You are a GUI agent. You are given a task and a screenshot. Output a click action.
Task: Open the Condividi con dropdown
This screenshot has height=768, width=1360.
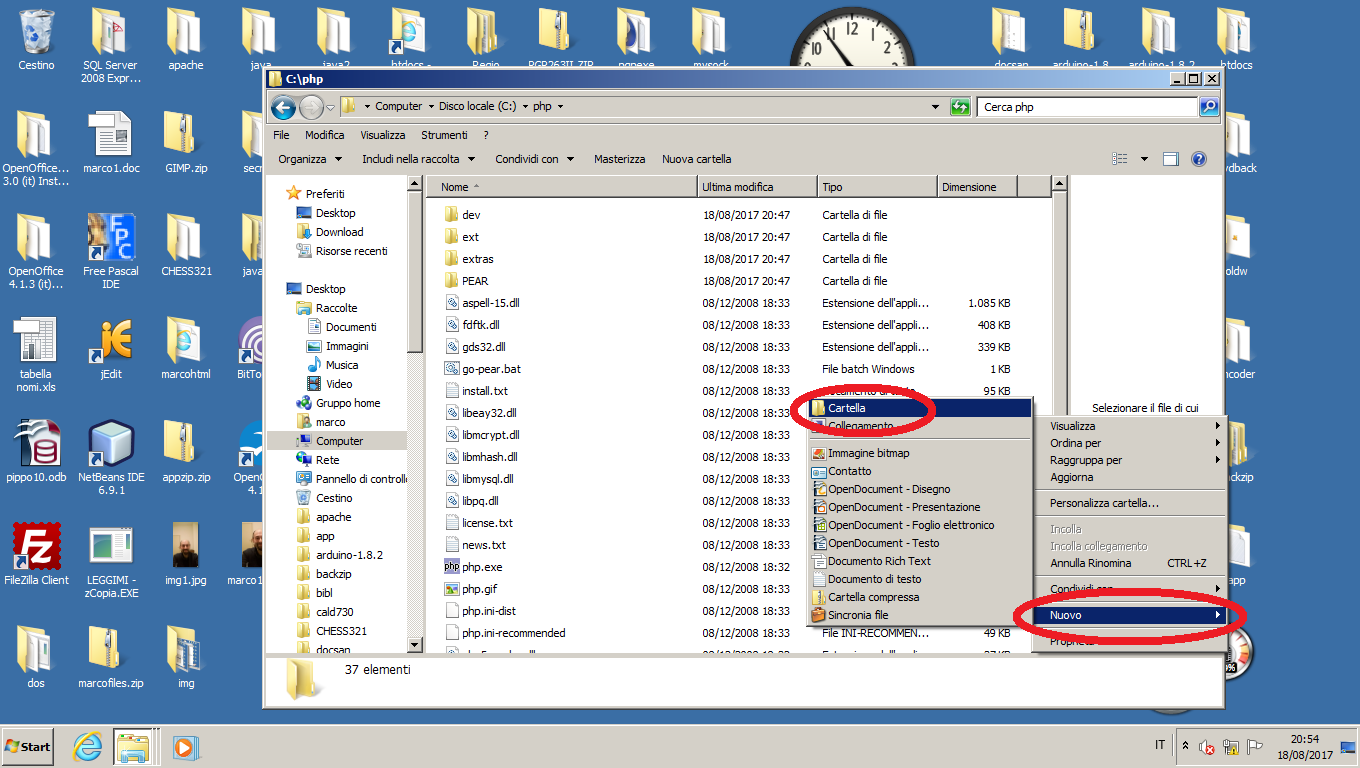[x=534, y=159]
